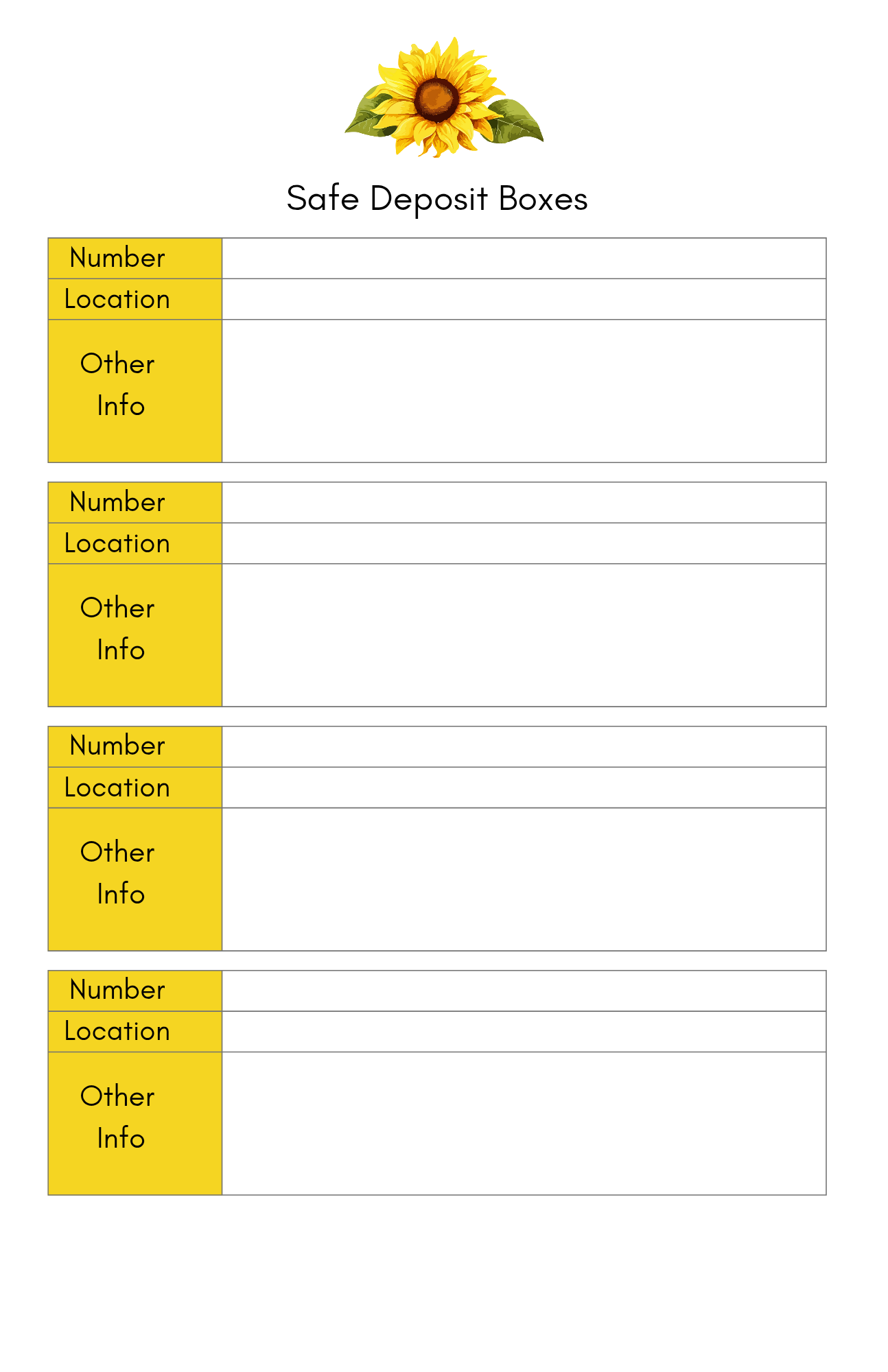This screenshot has width=888, height=1372.
Task: Click the Safe Deposit Boxes title
Action: (437, 199)
